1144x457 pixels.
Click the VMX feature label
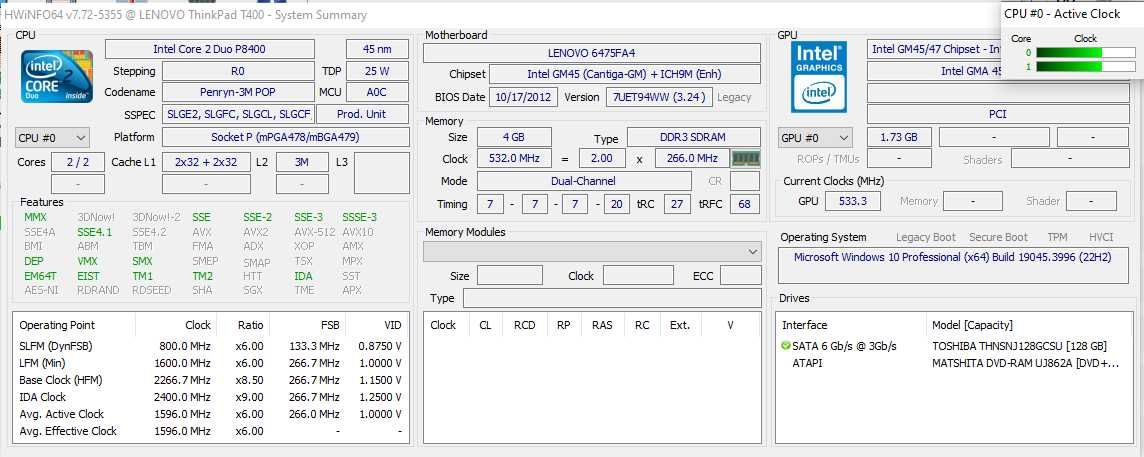coord(87,261)
